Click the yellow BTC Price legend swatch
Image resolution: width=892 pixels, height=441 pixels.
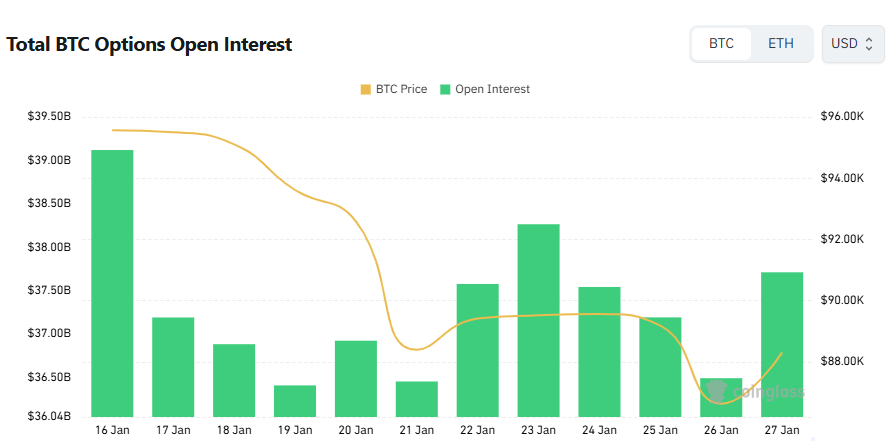click(365, 89)
